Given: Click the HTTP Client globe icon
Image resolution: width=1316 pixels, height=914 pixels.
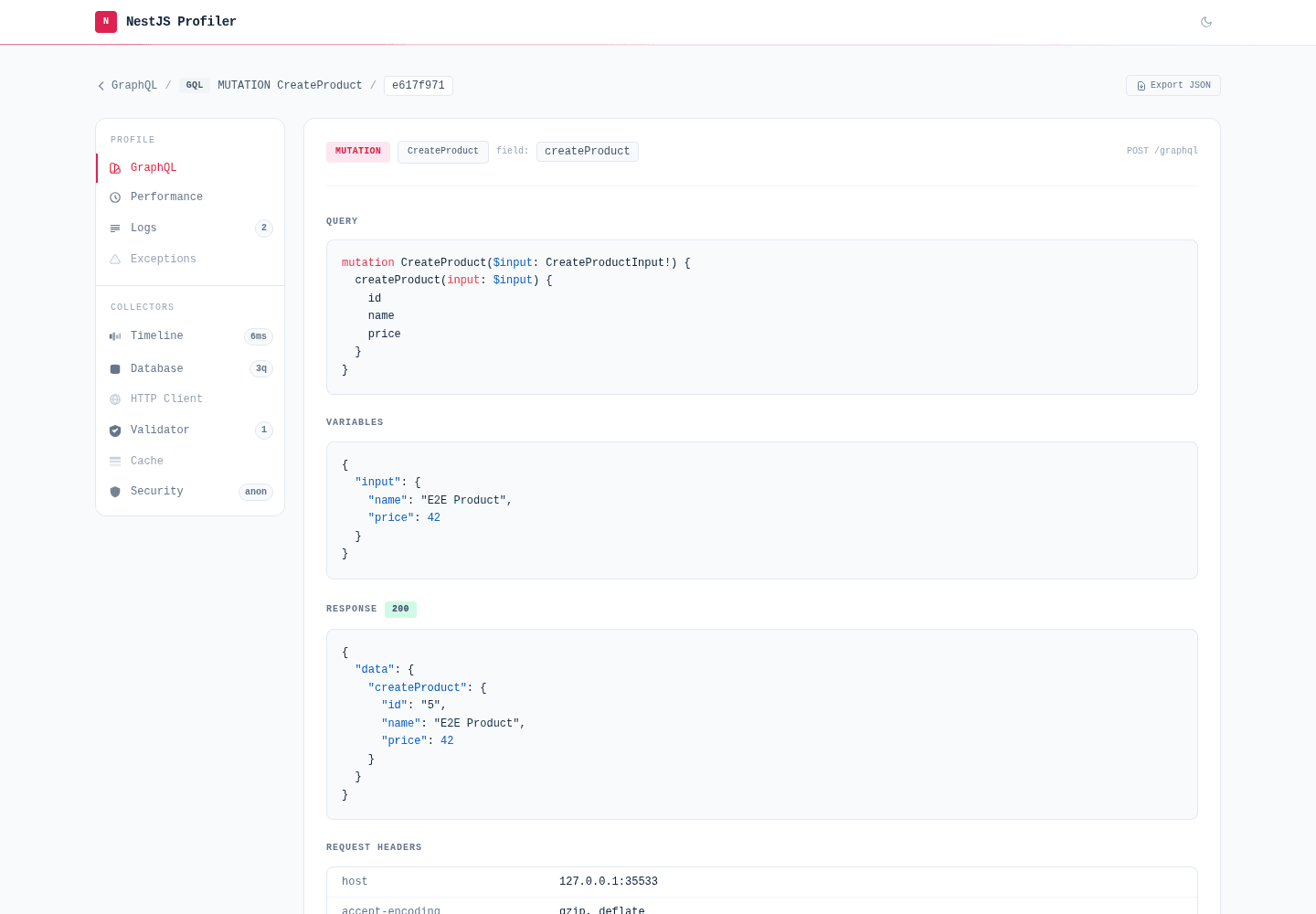Looking at the screenshot, I should [115, 399].
